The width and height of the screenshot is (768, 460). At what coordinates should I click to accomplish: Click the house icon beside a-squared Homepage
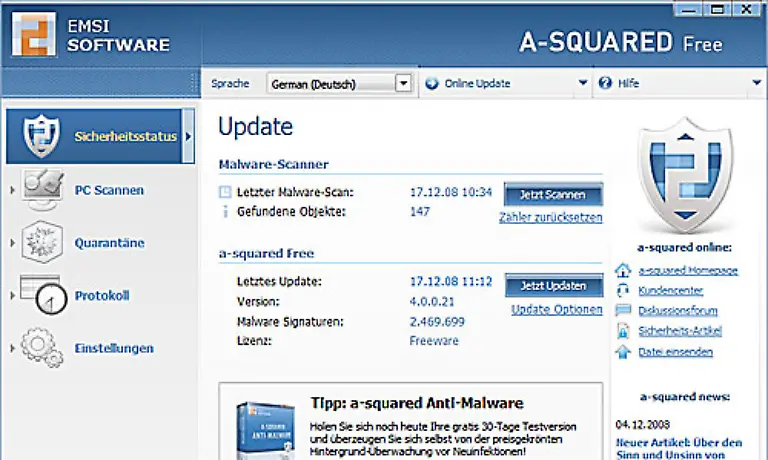coord(623,270)
